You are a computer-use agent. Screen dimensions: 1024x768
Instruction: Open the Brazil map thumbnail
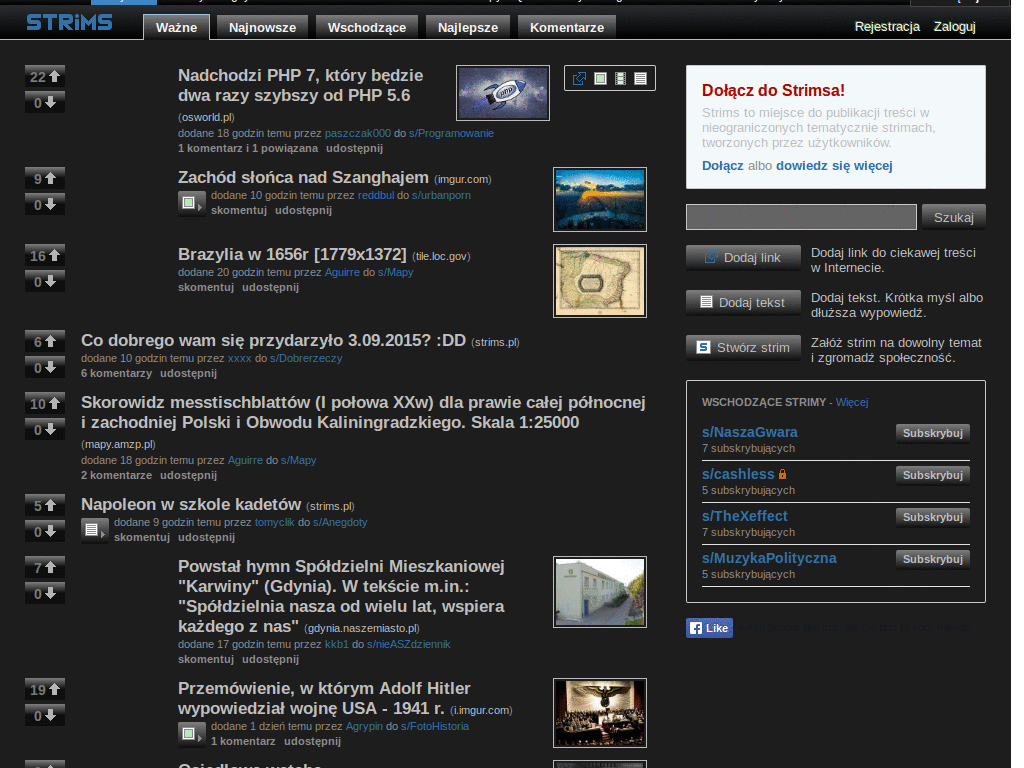(x=600, y=281)
